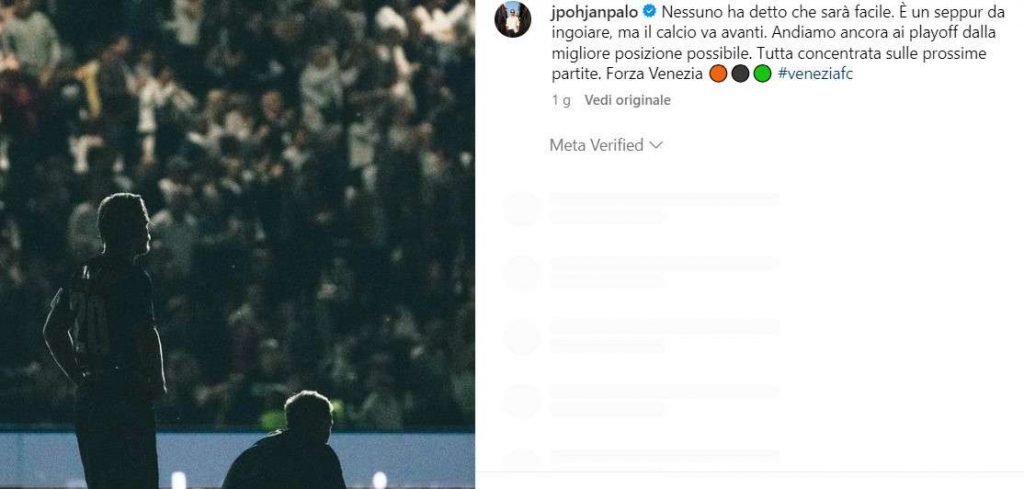Click the black circle emoji
This screenshot has height=489, width=1024.
(x=741, y=74)
